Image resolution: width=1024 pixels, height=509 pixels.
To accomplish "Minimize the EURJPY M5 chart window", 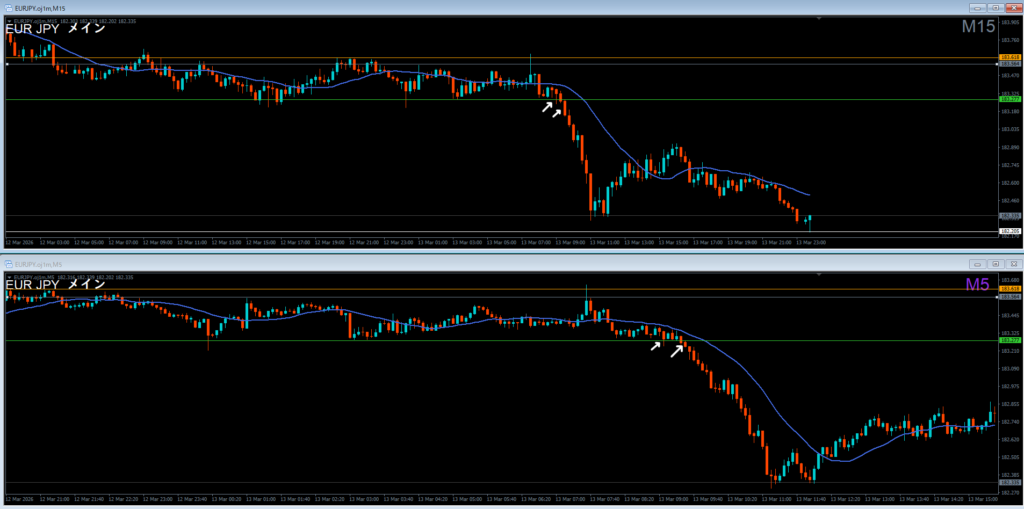I will 977,264.
